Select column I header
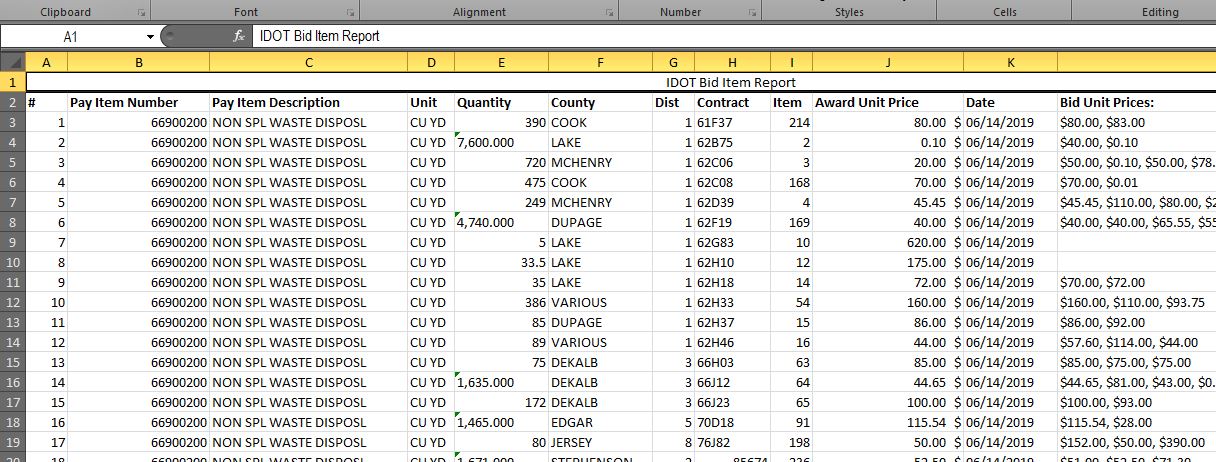The height and width of the screenshot is (462, 1216). (x=791, y=62)
